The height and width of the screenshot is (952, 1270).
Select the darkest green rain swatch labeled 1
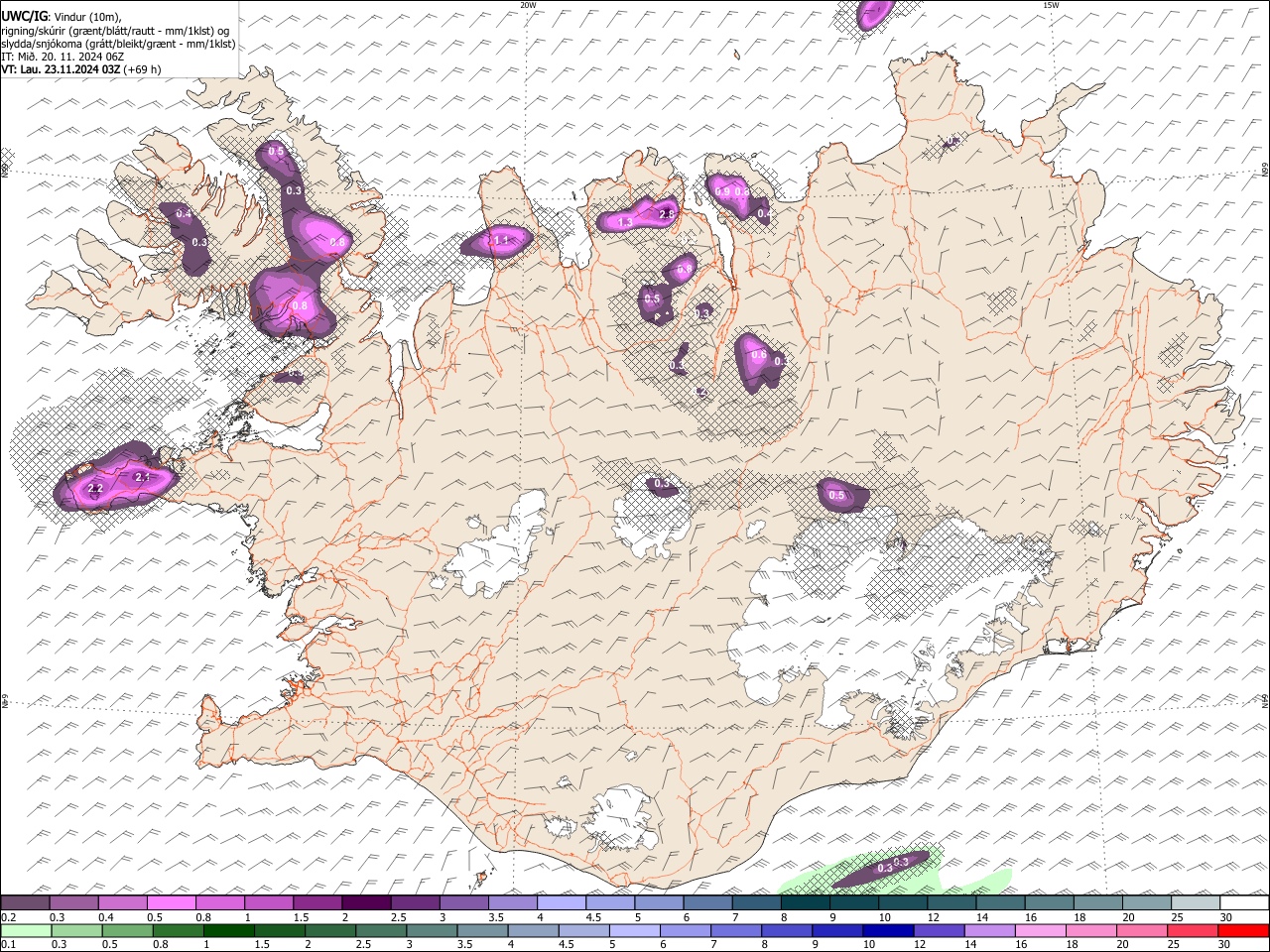228,930
